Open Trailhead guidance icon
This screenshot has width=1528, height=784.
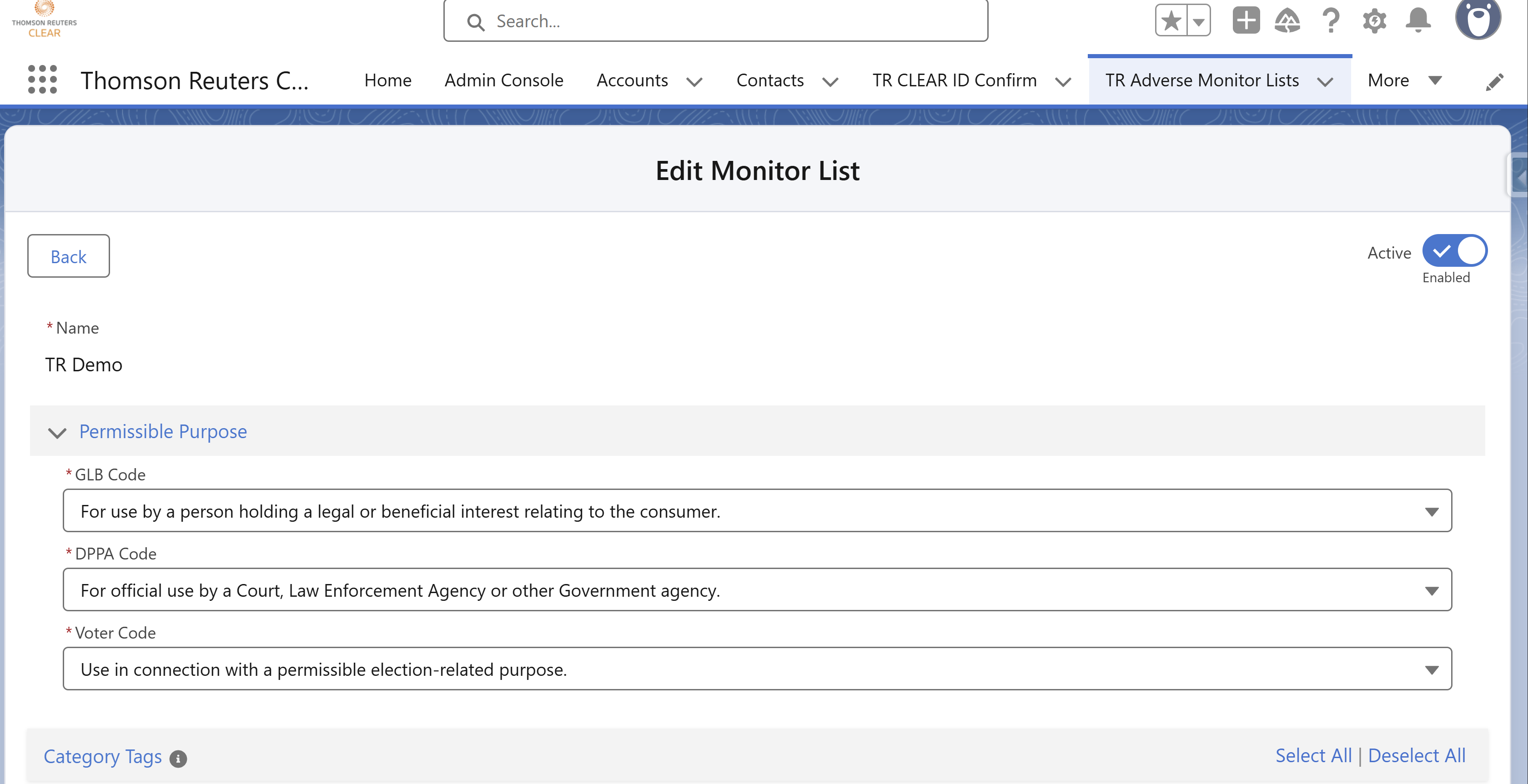pyautogui.click(x=1287, y=21)
